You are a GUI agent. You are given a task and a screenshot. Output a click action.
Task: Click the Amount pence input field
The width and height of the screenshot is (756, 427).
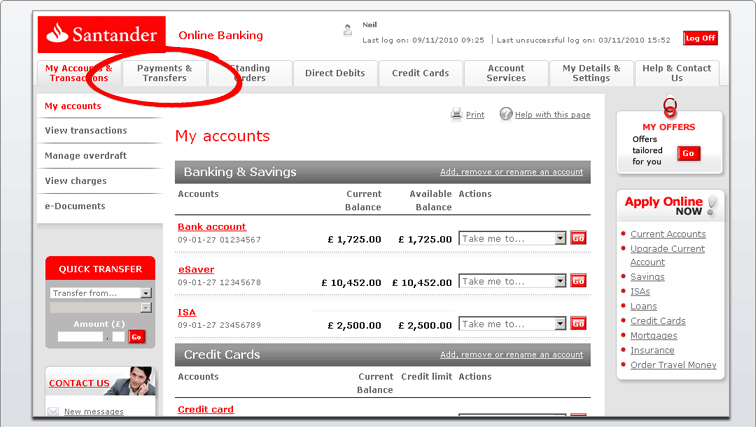point(119,337)
